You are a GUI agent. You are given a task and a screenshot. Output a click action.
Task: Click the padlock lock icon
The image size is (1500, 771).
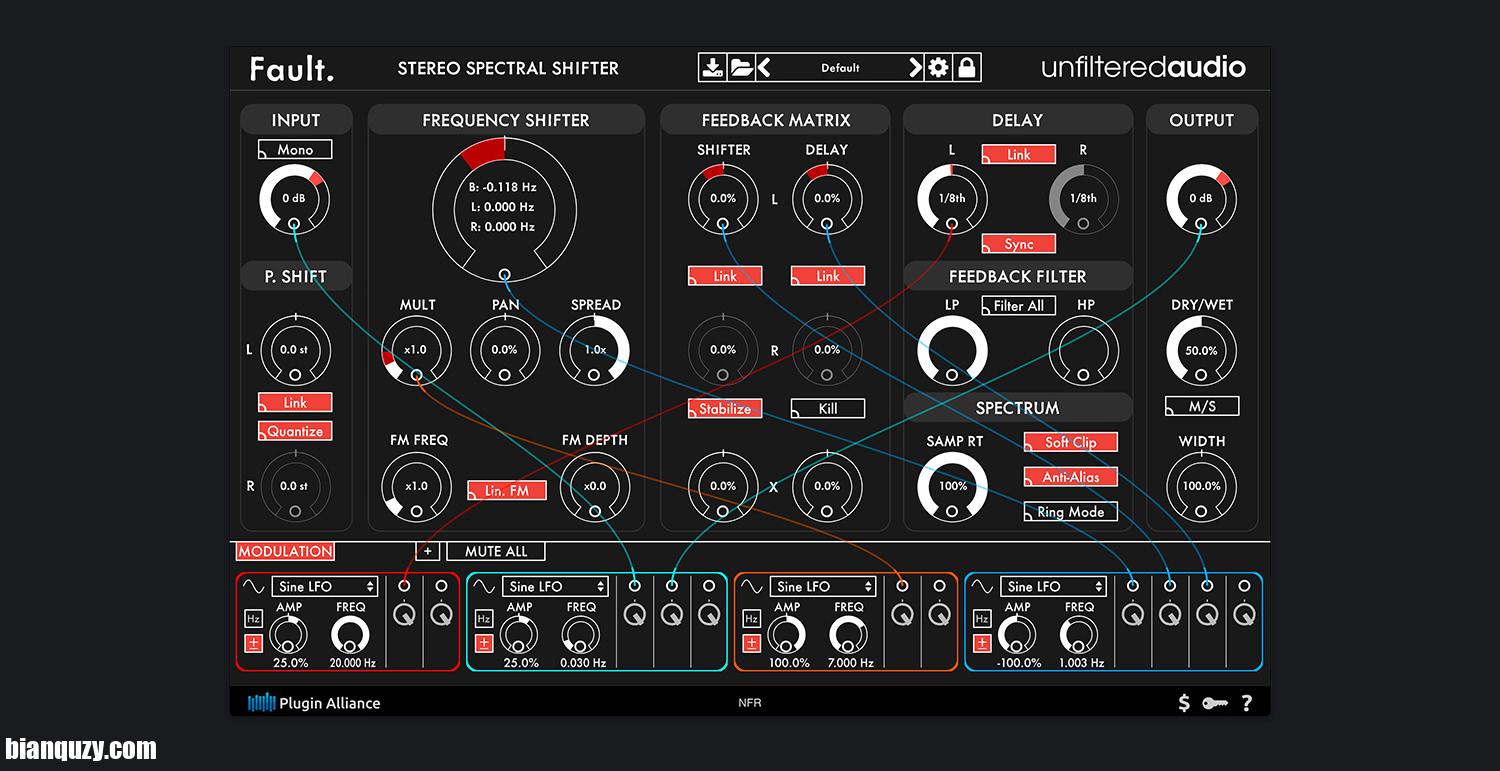tap(966, 68)
